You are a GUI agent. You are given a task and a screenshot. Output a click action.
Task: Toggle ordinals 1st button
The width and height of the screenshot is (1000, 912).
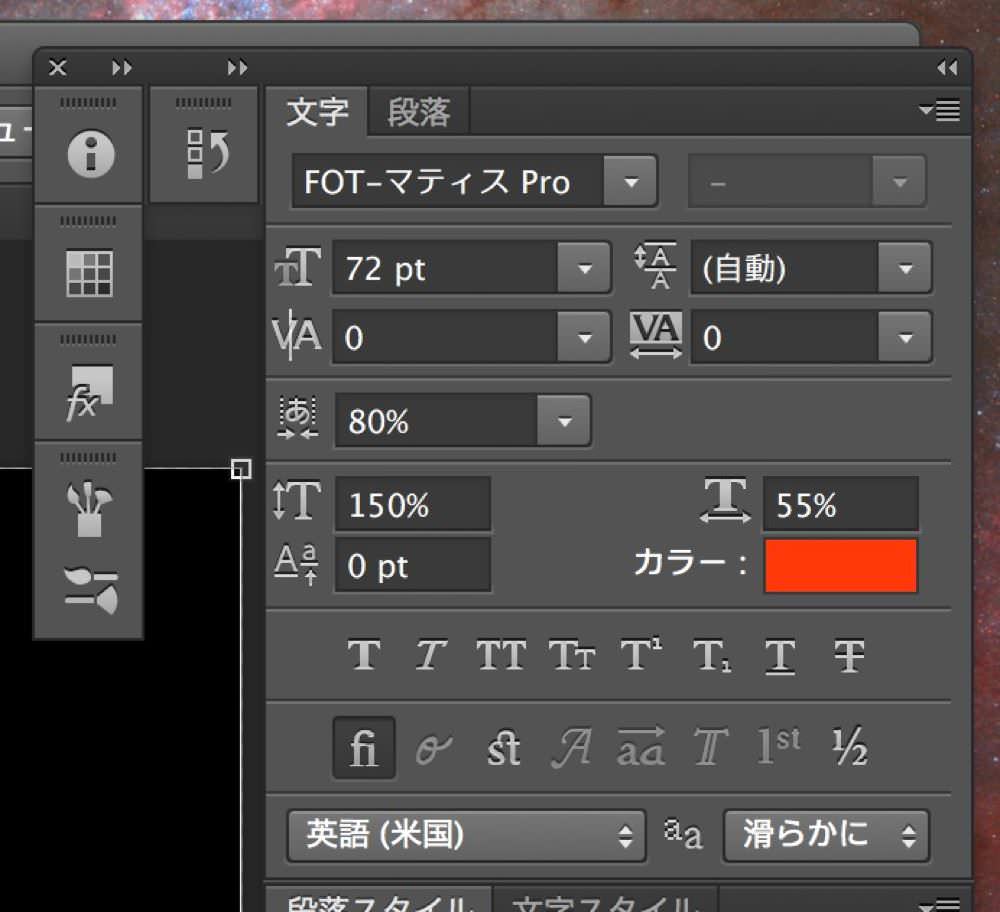tap(779, 746)
